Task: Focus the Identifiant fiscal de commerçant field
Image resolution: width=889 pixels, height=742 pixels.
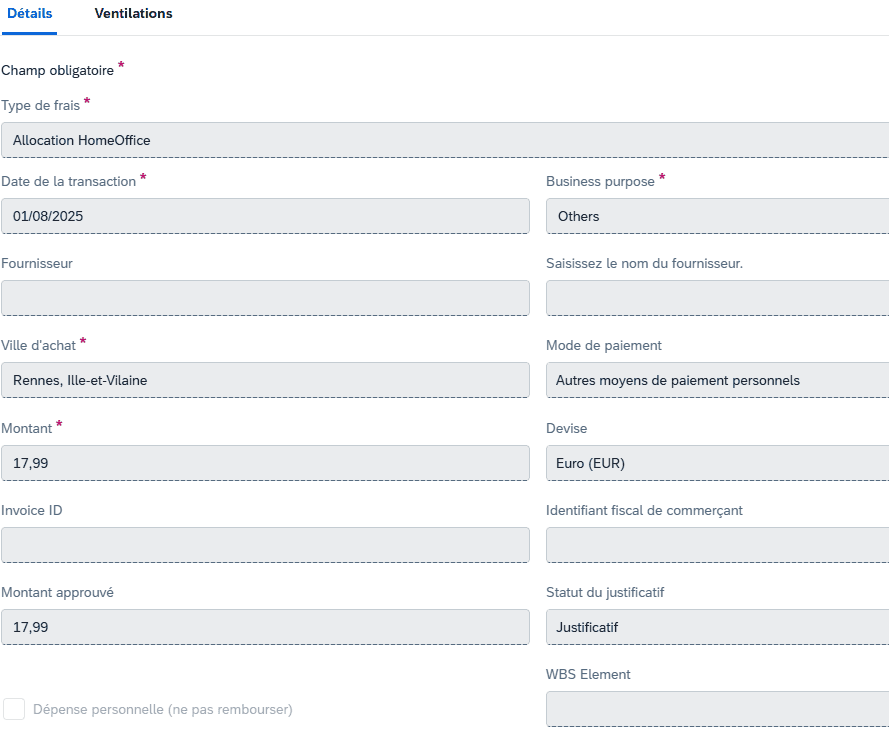Action: (717, 545)
